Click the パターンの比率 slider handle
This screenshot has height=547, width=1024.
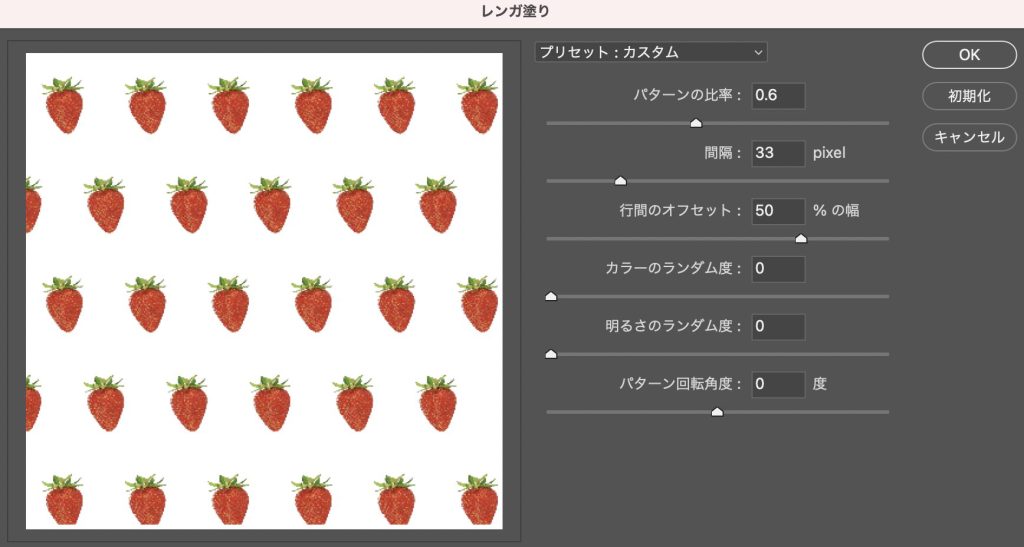coord(696,123)
